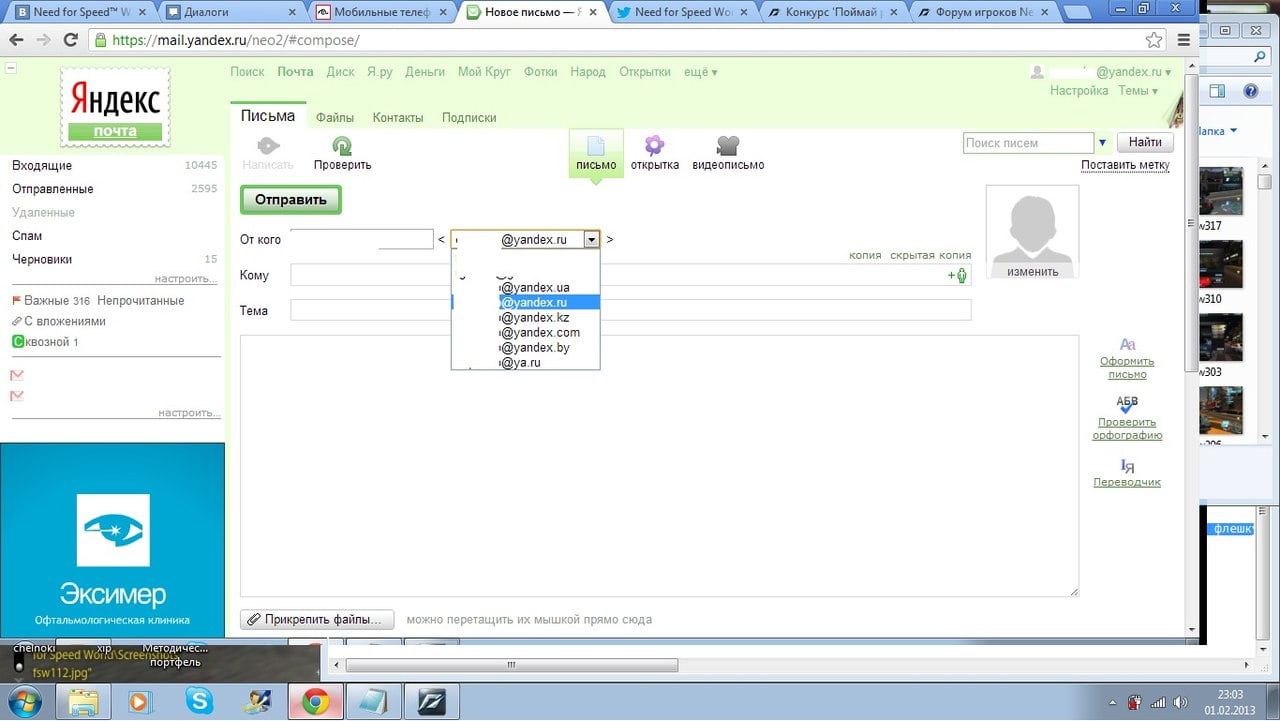
Task: Click the Яндекс Почта logo
Action: 115,108
